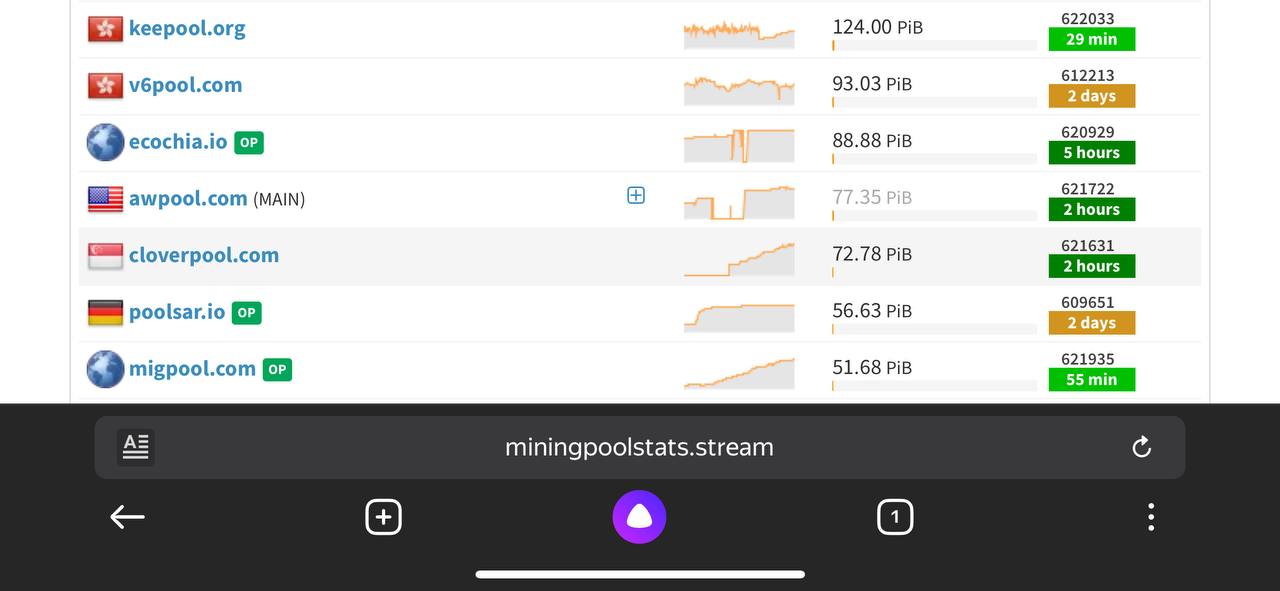Open cloverpool.com pool link
The width and height of the screenshot is (1280, 591).
pos(204,255)
